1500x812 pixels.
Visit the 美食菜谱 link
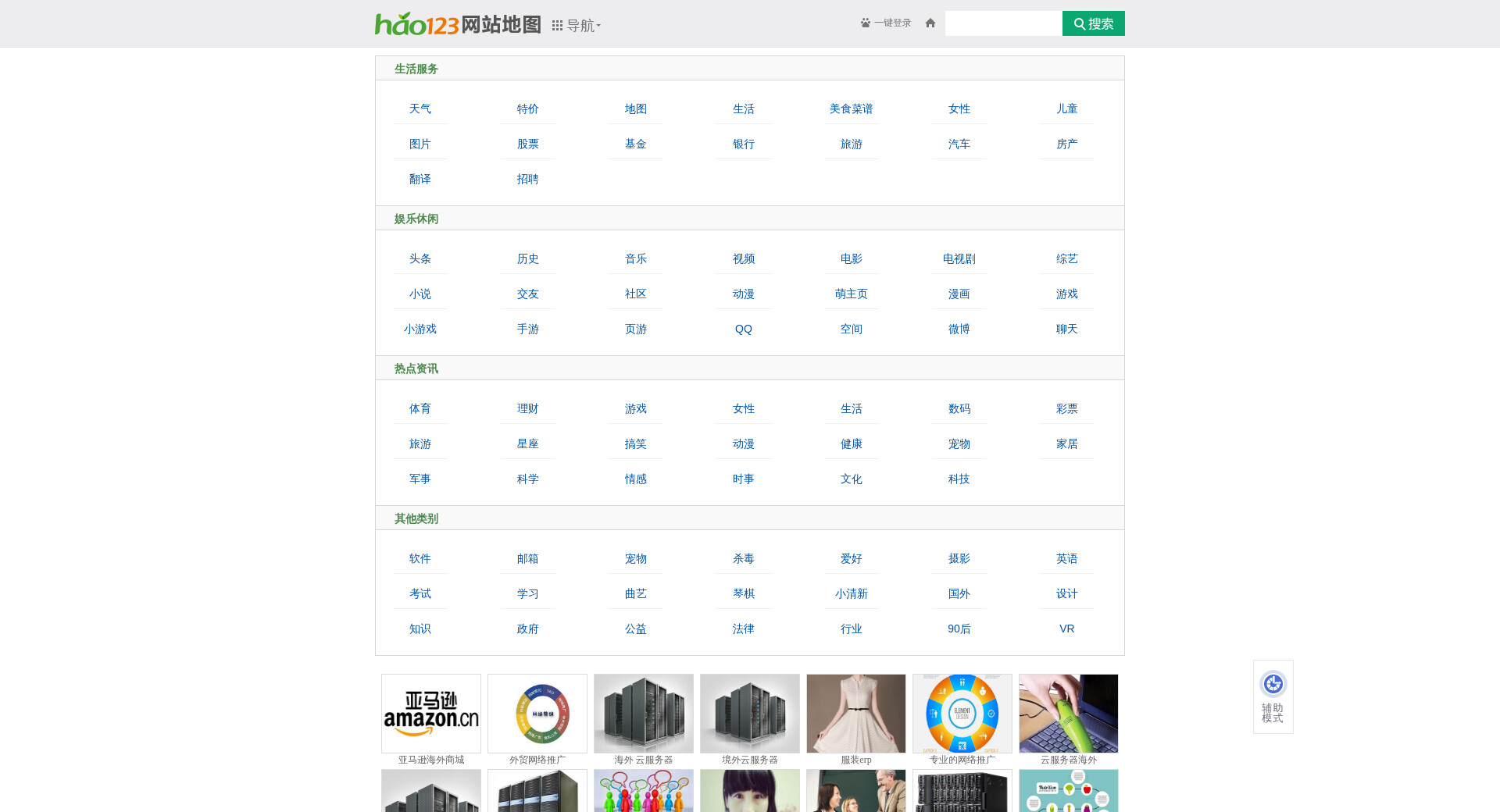point(852,109)
